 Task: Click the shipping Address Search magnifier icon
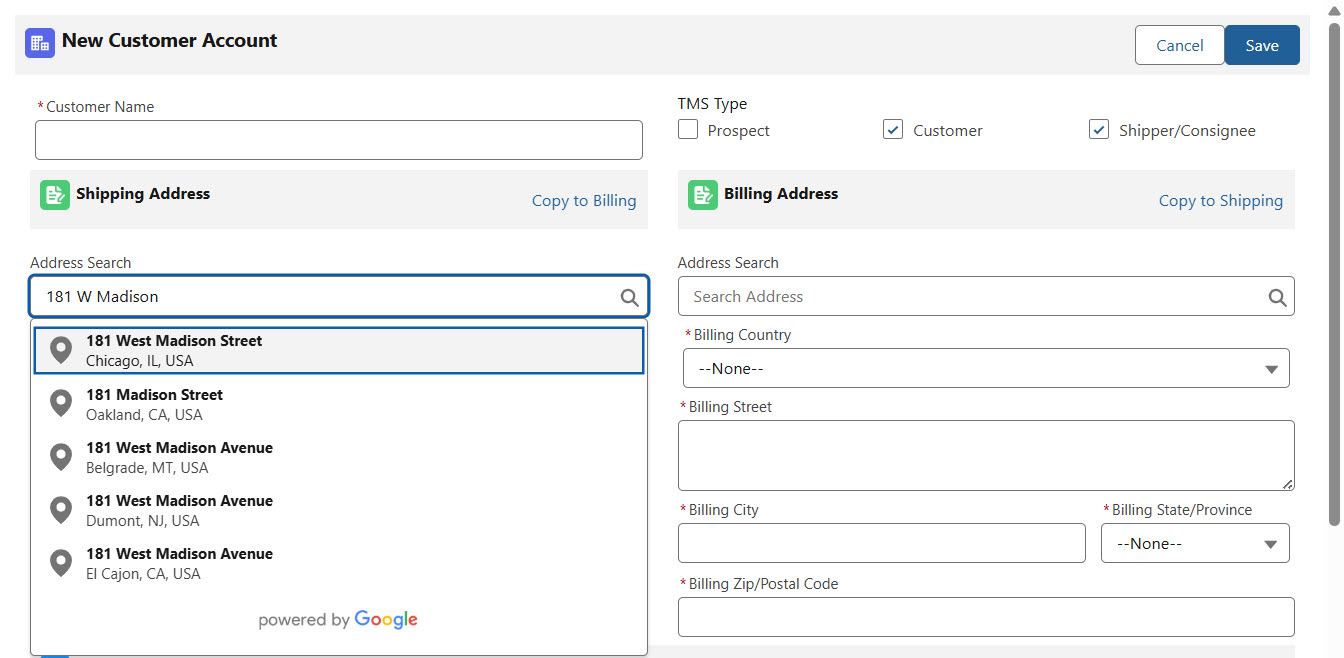pyautogui.click(x=629, y=297)
